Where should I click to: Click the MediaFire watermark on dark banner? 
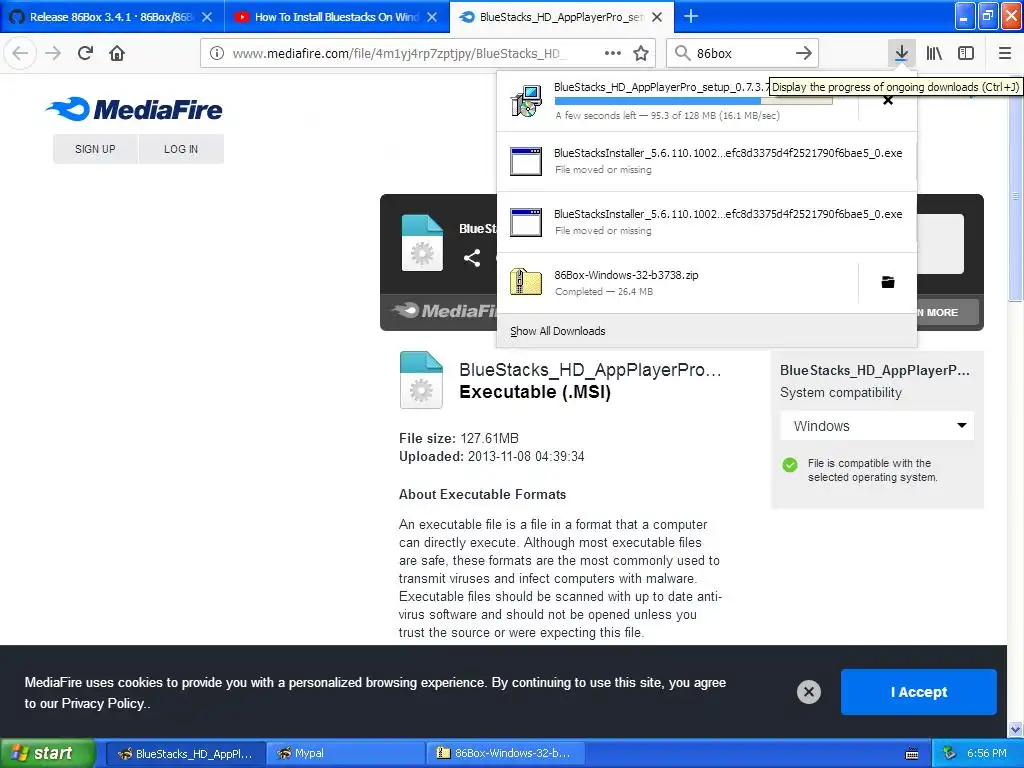point(445,311)
